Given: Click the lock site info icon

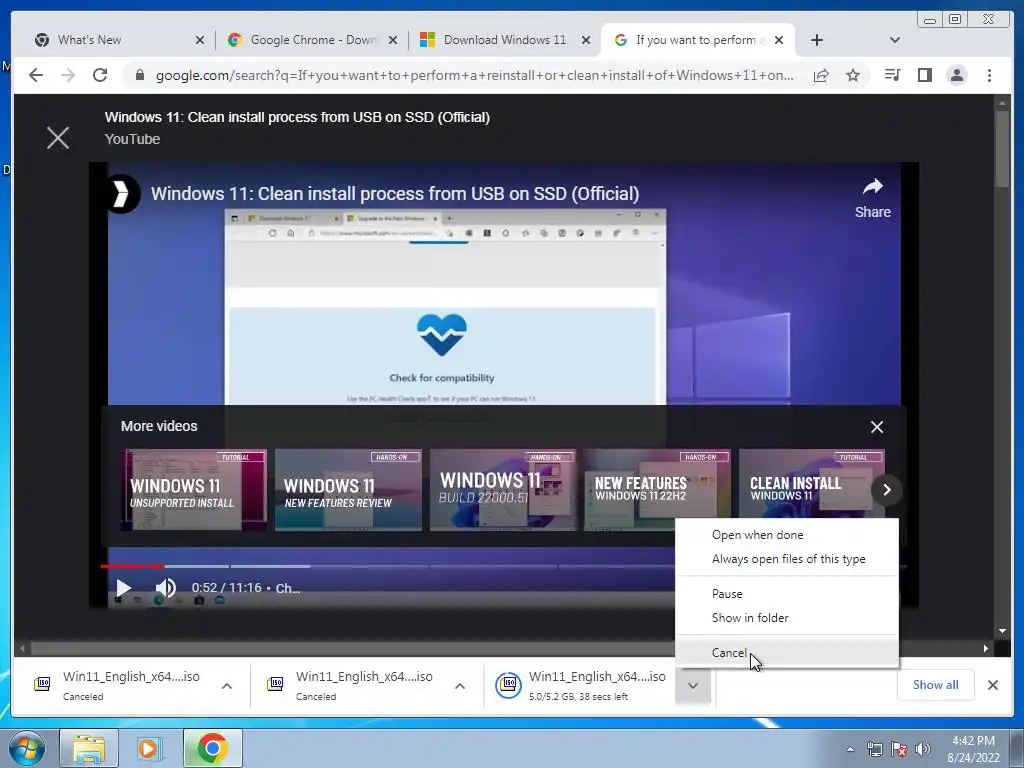Looking at the screenshot, I should (x=139, y=75).
